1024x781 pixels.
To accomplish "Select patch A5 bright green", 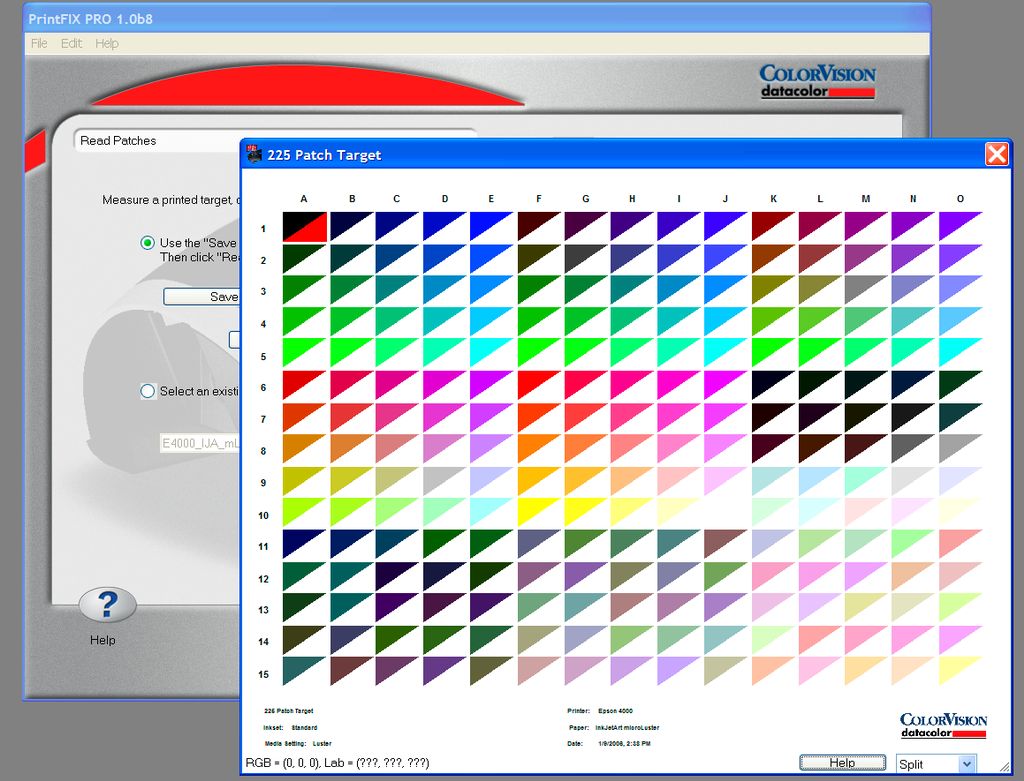I will pos(304,353).
